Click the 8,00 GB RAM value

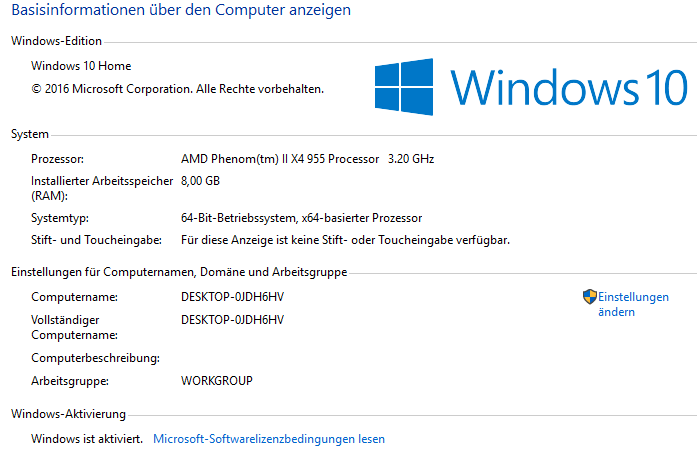pos(200,181)
